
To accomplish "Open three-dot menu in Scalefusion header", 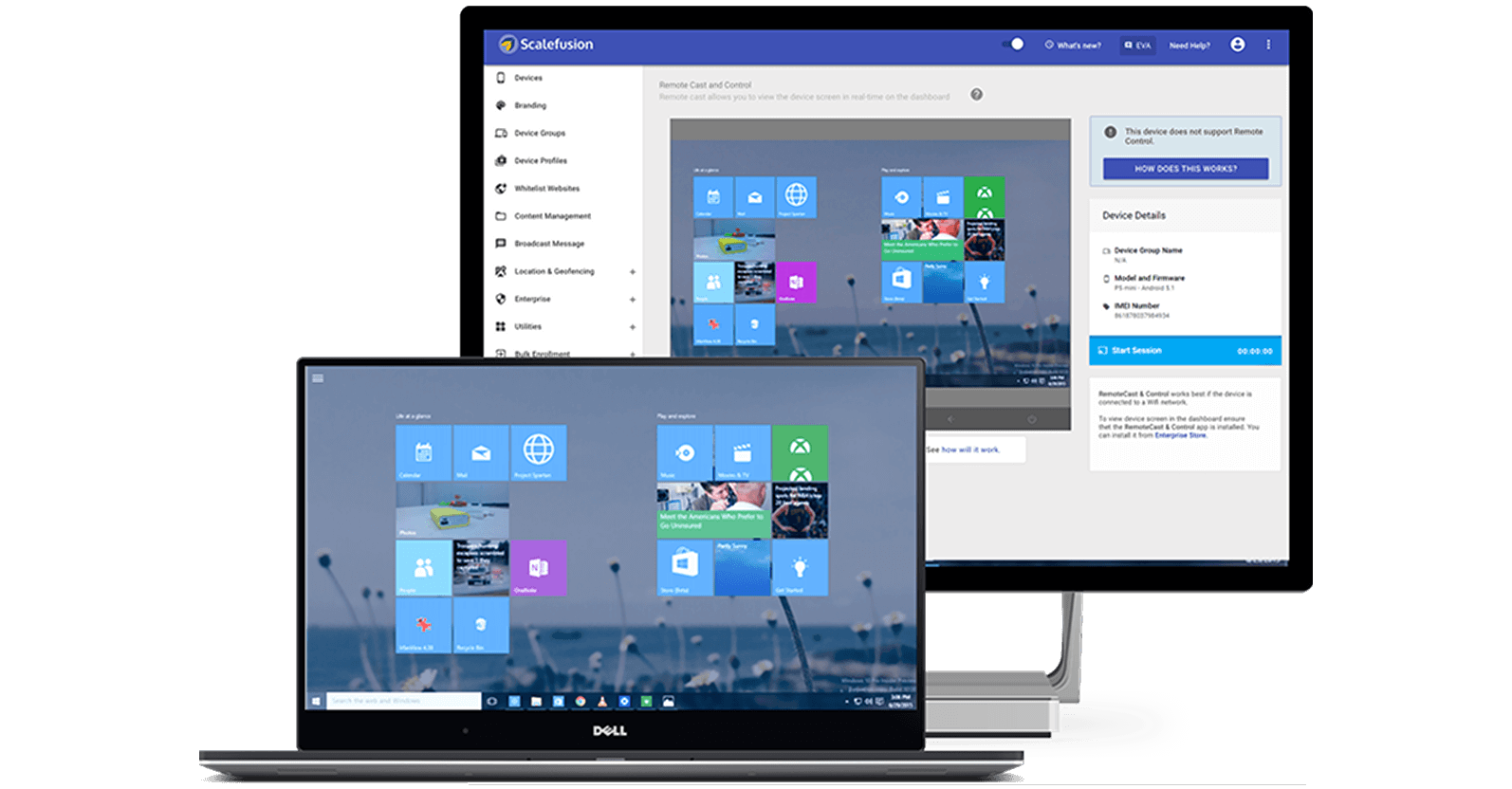I will pyautogui.click(x=1268, y=45).
